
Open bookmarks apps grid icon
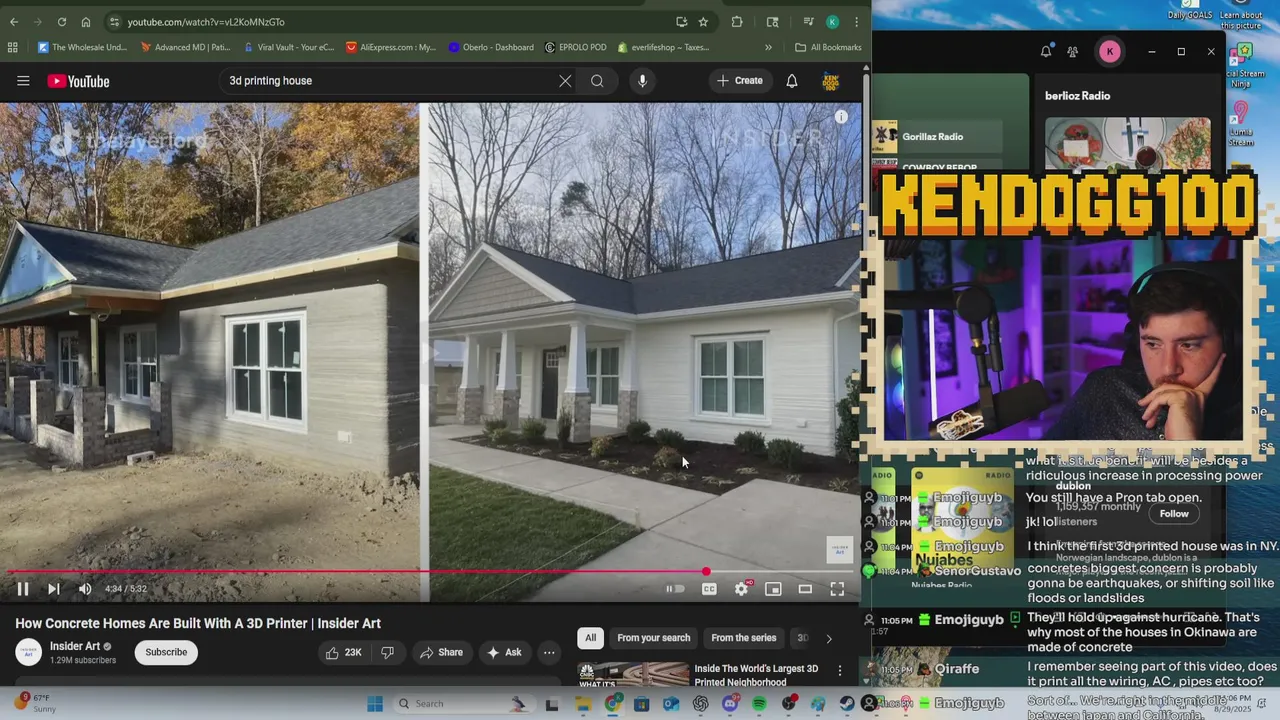pyautogui.click(x=12, y=47)
